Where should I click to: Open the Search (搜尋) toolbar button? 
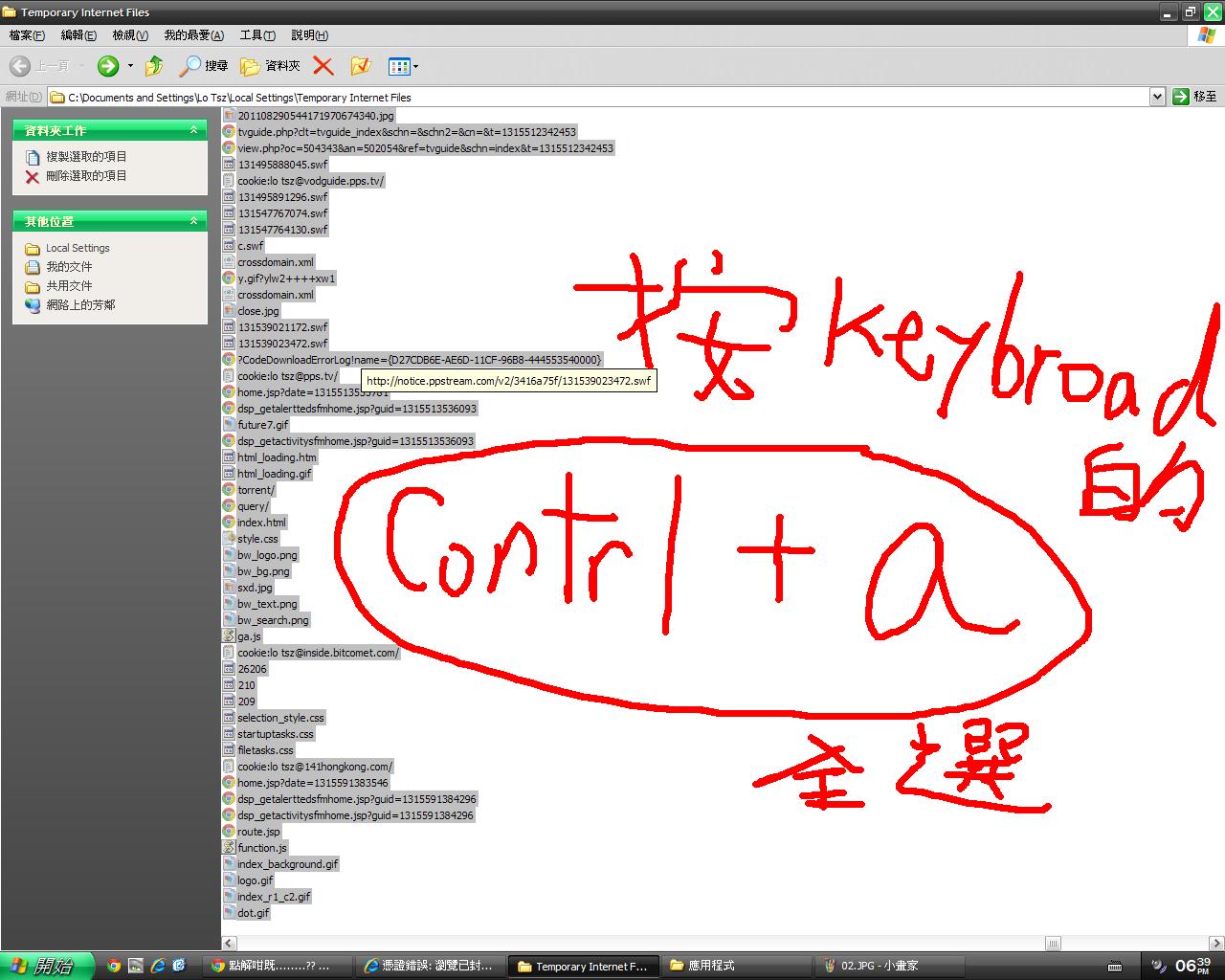coord(204,66)
